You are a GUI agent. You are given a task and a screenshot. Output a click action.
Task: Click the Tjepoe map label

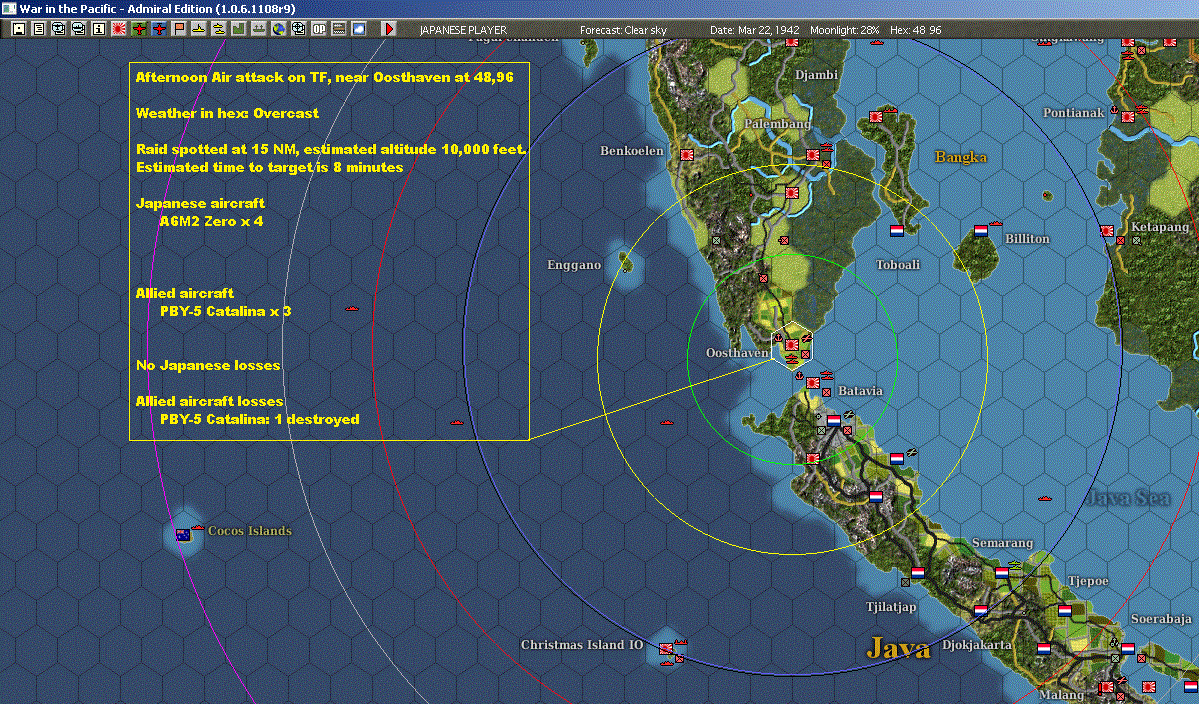(x=1088, y=581)
